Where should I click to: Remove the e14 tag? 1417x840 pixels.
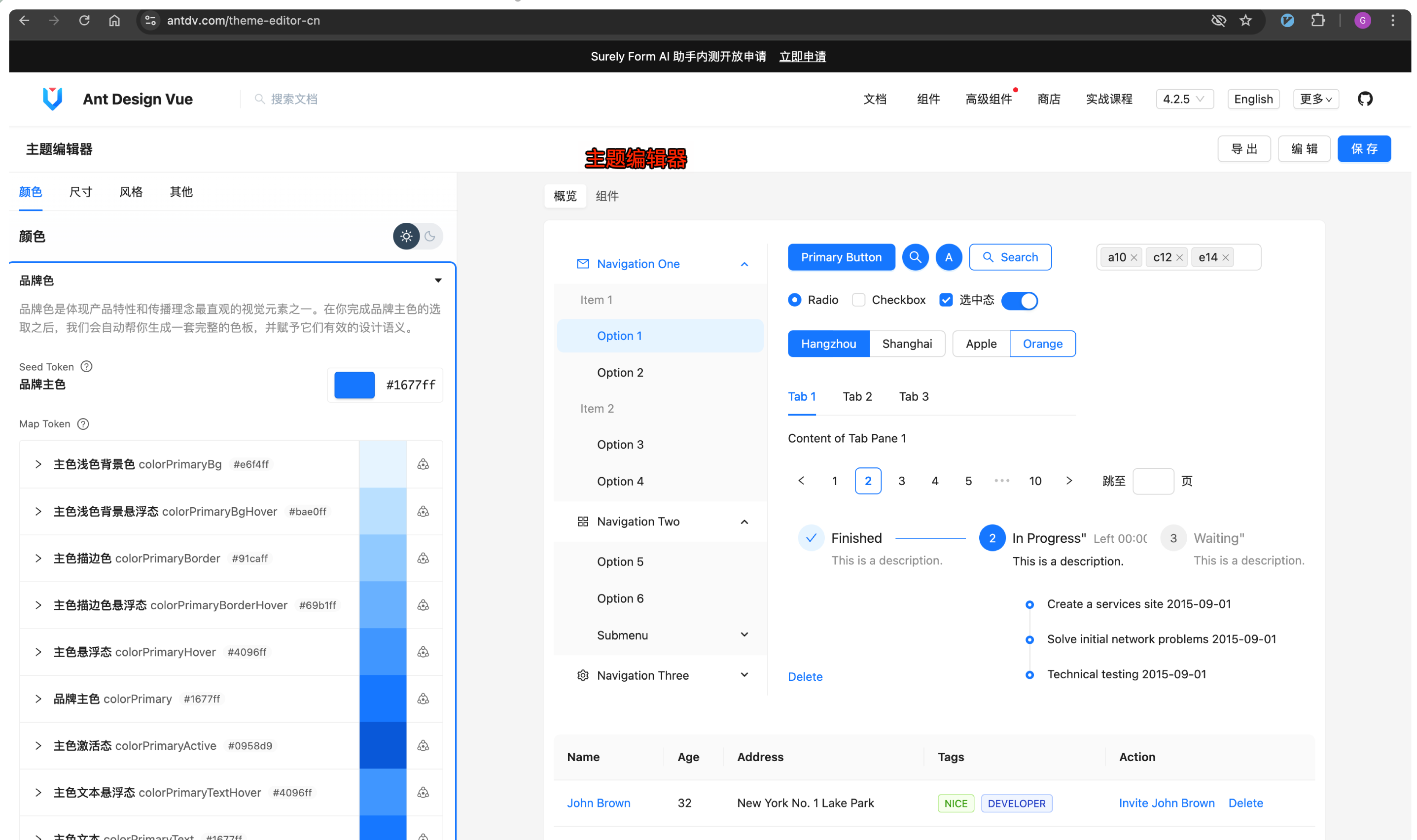[1225, 257]
